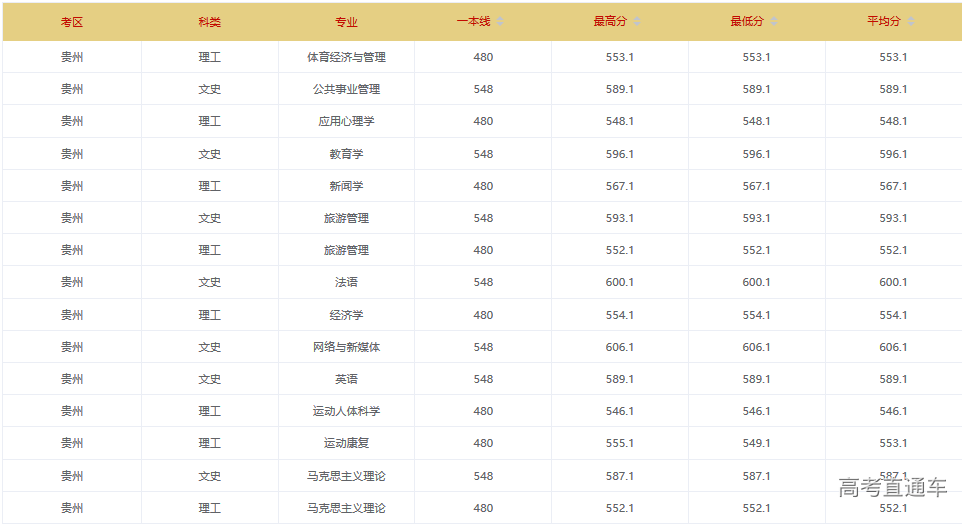Viewport: 976px width, 527px height.
Task: Choose the 法语 major cell
Action: [x=346, y=282]
